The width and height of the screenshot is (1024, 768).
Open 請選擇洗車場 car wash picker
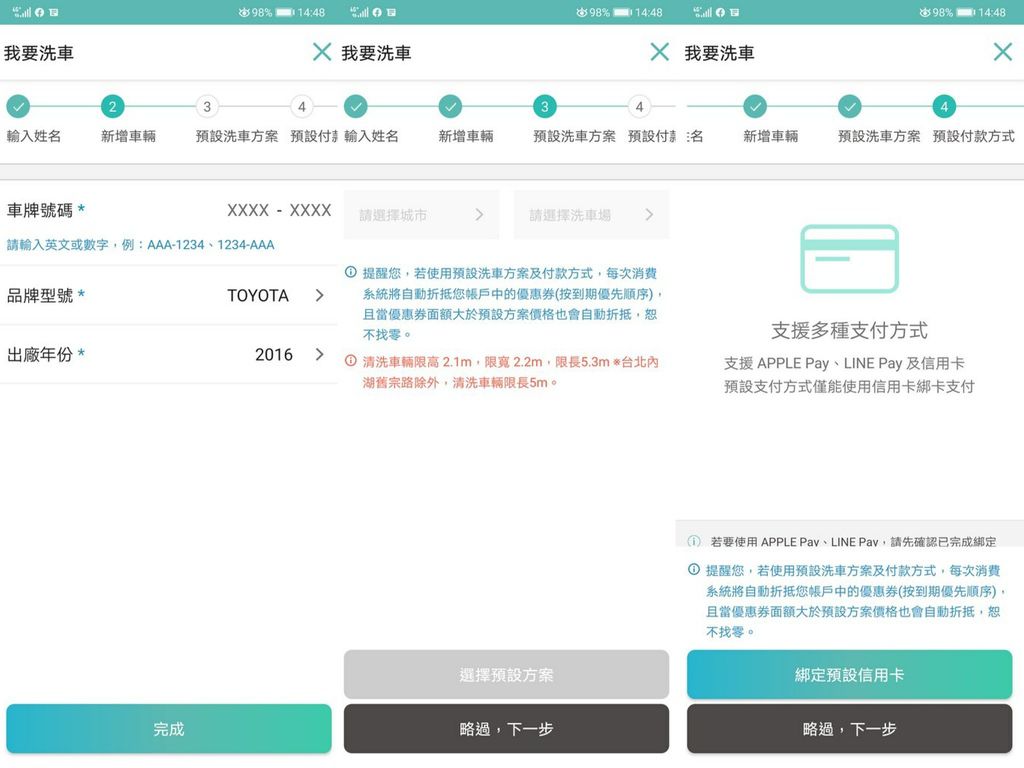click(x=591, y=214)
